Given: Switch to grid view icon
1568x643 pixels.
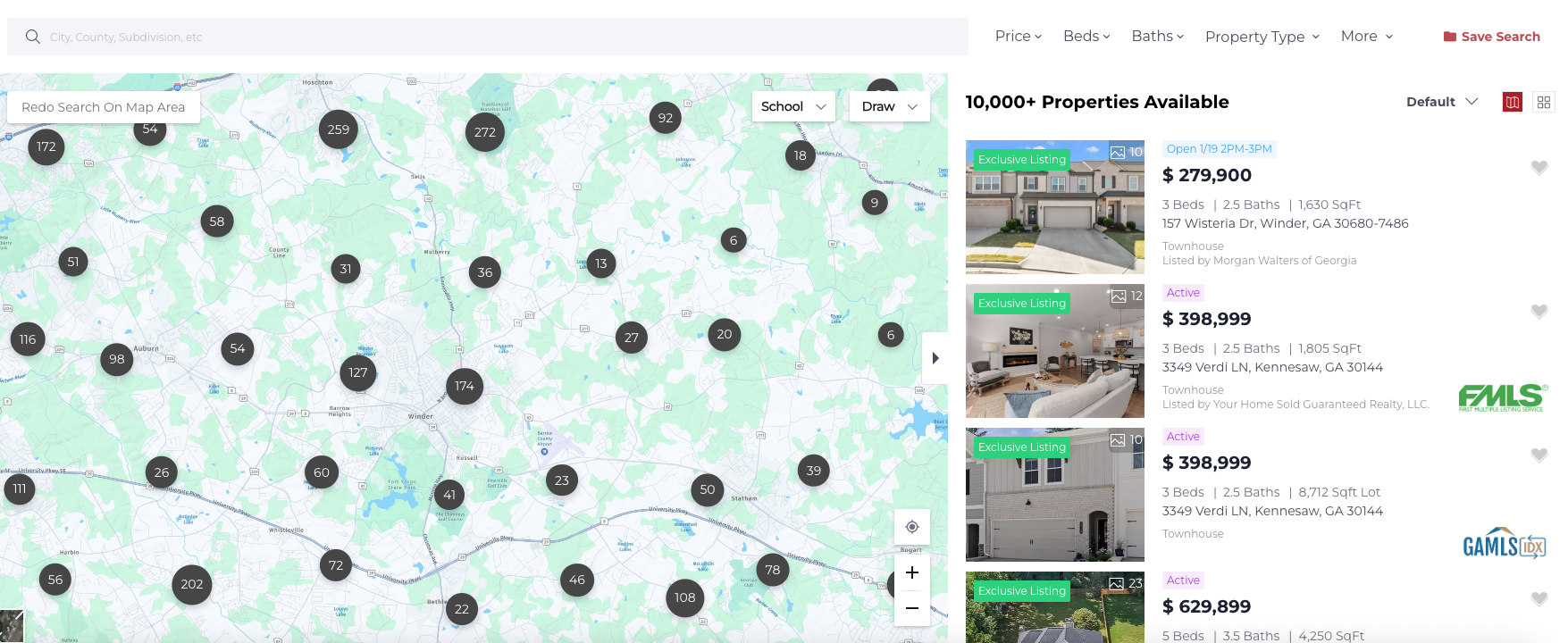Looking at the screenshot, I should 1544,102.
